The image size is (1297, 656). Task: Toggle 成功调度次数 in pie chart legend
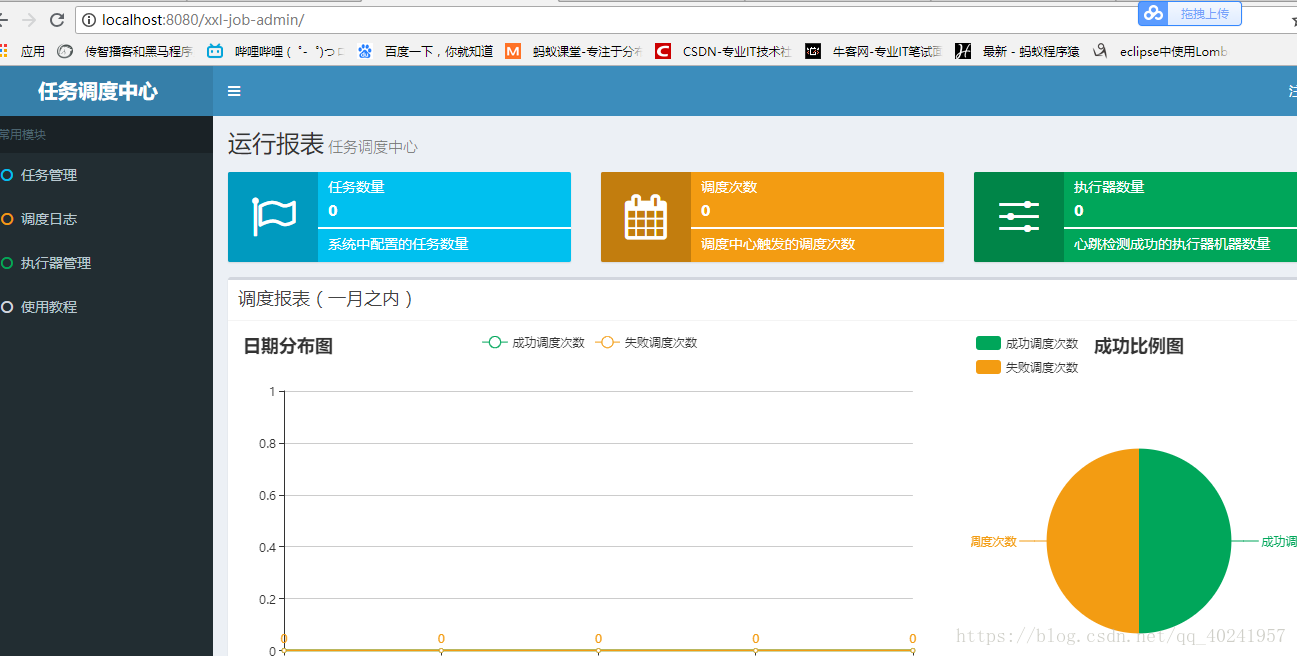pyautogui.click(x=1027, y=343)
